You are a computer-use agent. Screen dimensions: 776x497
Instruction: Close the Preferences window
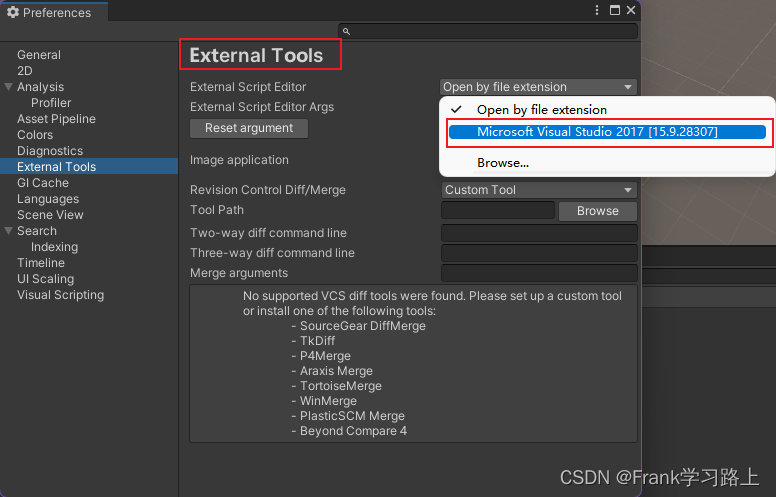tap(631, 10)
